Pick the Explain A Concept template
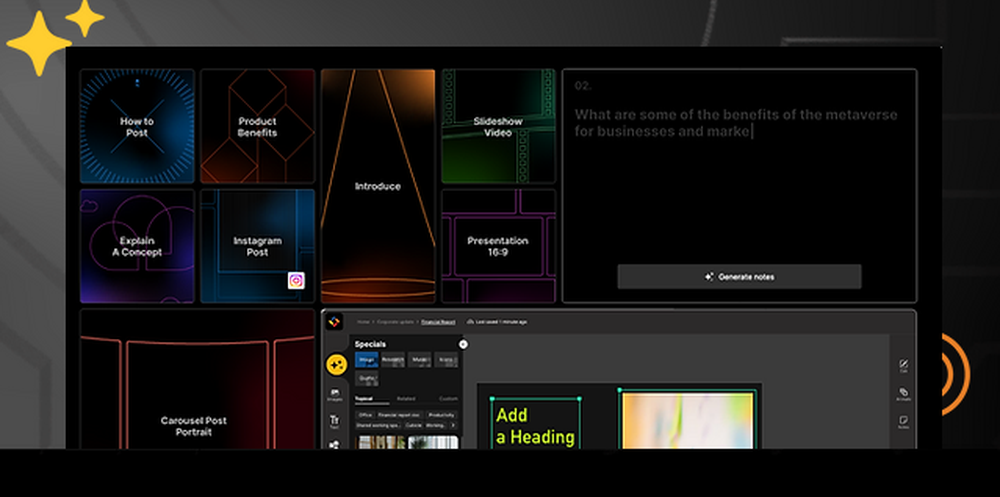This screenshot has height=497, width=1000. click(x=137, y=246)
